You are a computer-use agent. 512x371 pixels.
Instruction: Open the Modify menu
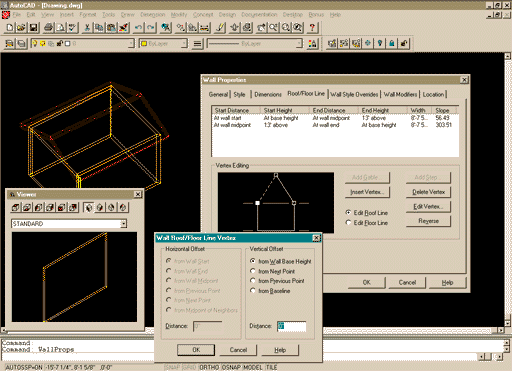(179, 14)
